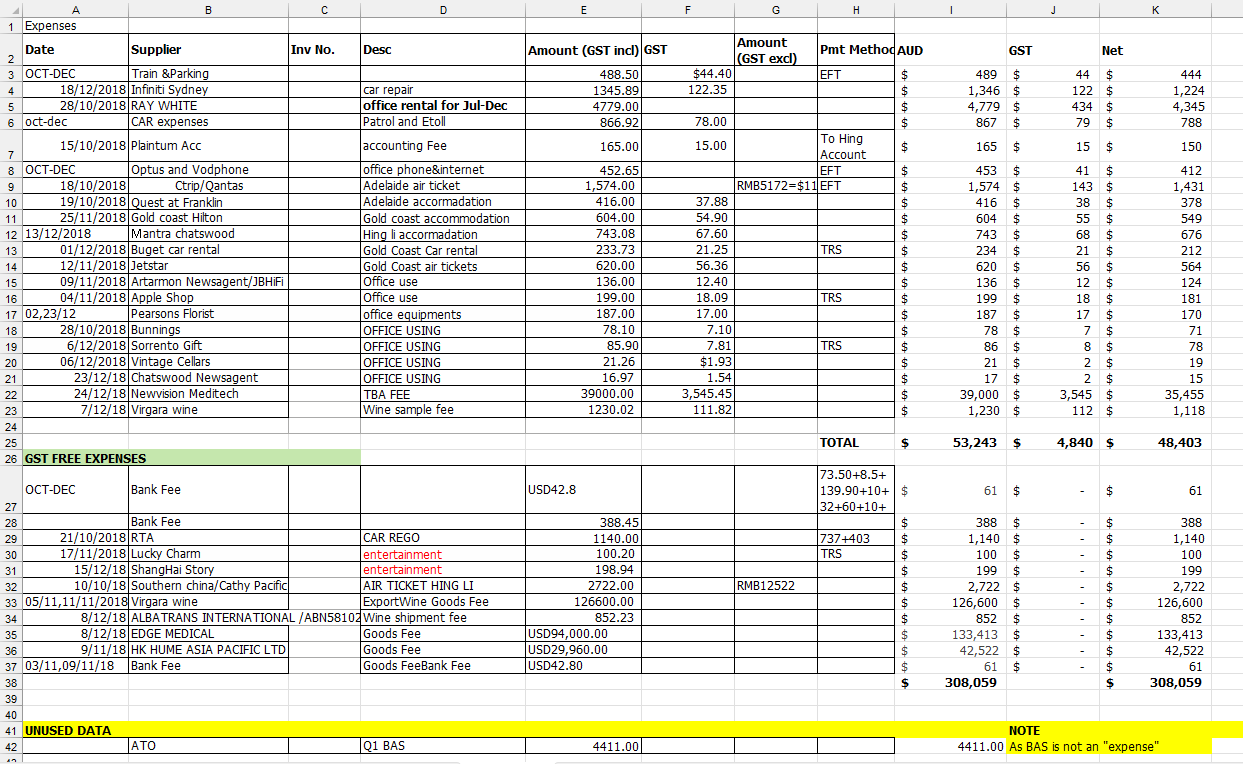Click the 'USD42.8' amount cell
The height and width of the screenshot is (764, 1243).
(583, 490)
